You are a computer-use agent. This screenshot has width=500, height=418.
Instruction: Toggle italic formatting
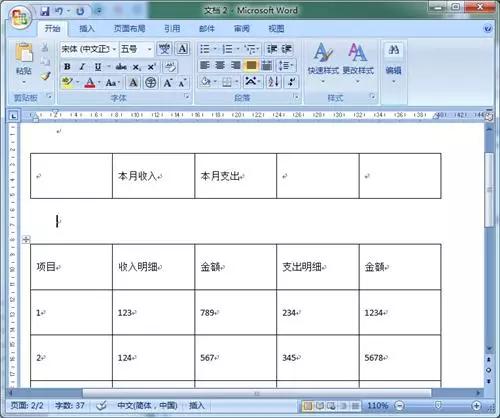[x=82, y=67]
